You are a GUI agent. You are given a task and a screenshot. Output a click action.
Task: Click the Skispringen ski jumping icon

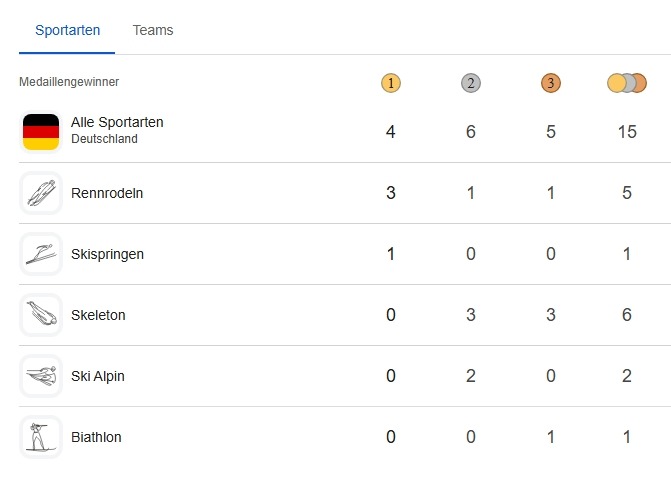click(41, 254)
